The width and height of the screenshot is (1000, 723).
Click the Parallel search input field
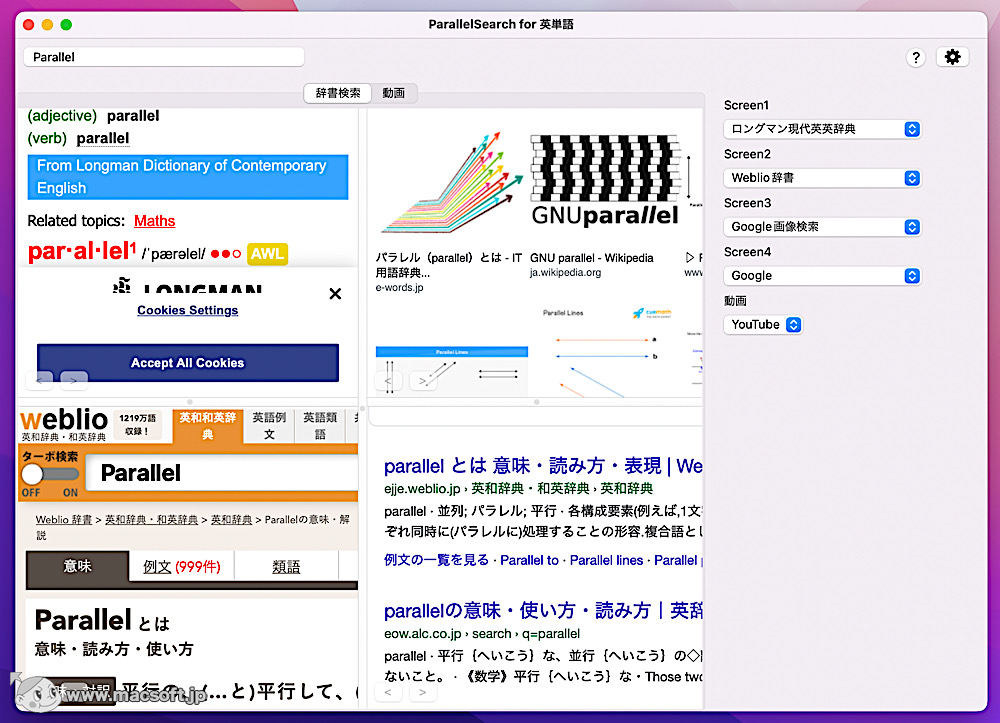[163, 57]
